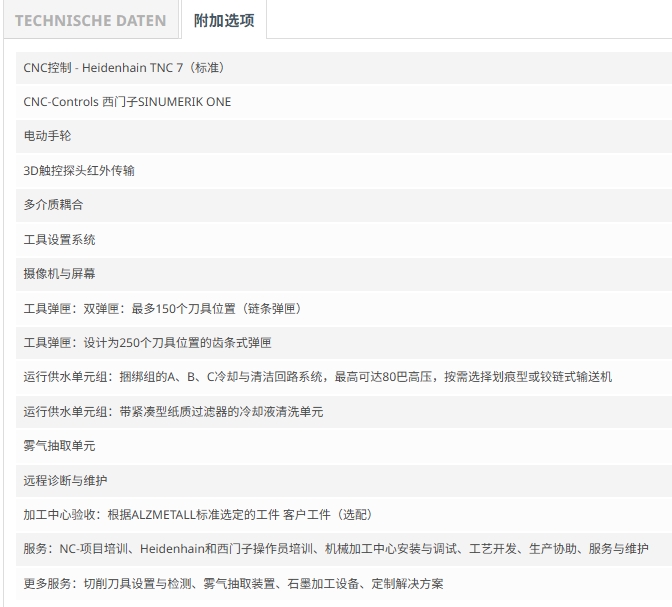672x607 pixels.
Task: Select the 加工中心验收 ALZMETALL row
Action: (x=344, y=514)
